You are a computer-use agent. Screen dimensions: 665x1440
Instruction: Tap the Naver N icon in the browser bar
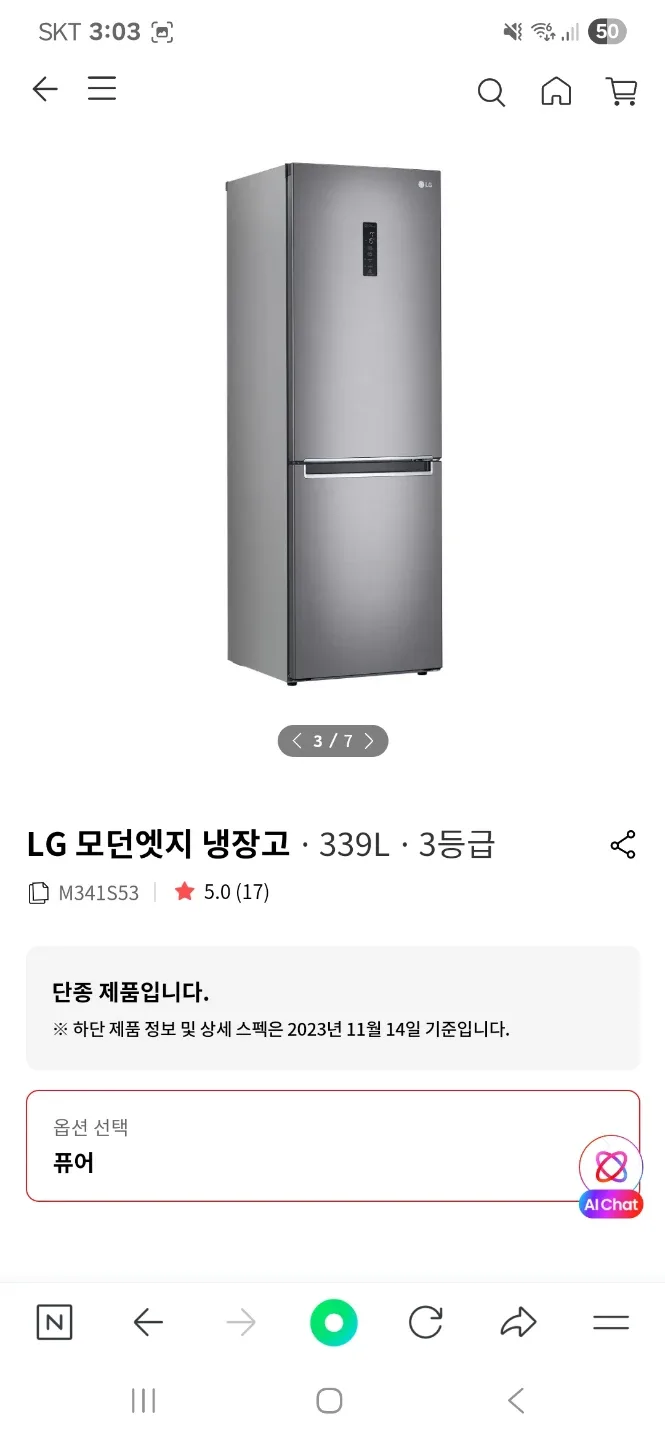point(54,1323)
